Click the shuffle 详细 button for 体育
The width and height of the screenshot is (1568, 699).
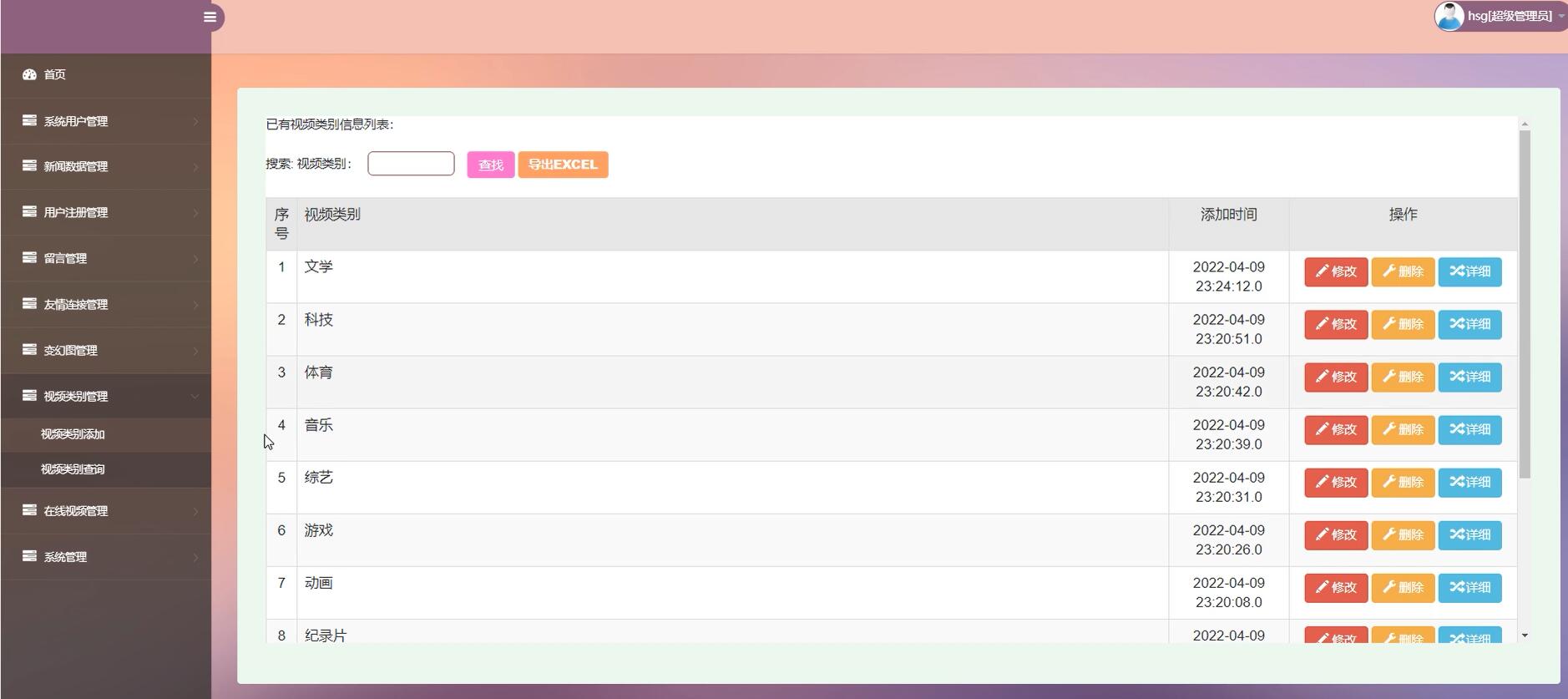click(x=1469, y=377)
